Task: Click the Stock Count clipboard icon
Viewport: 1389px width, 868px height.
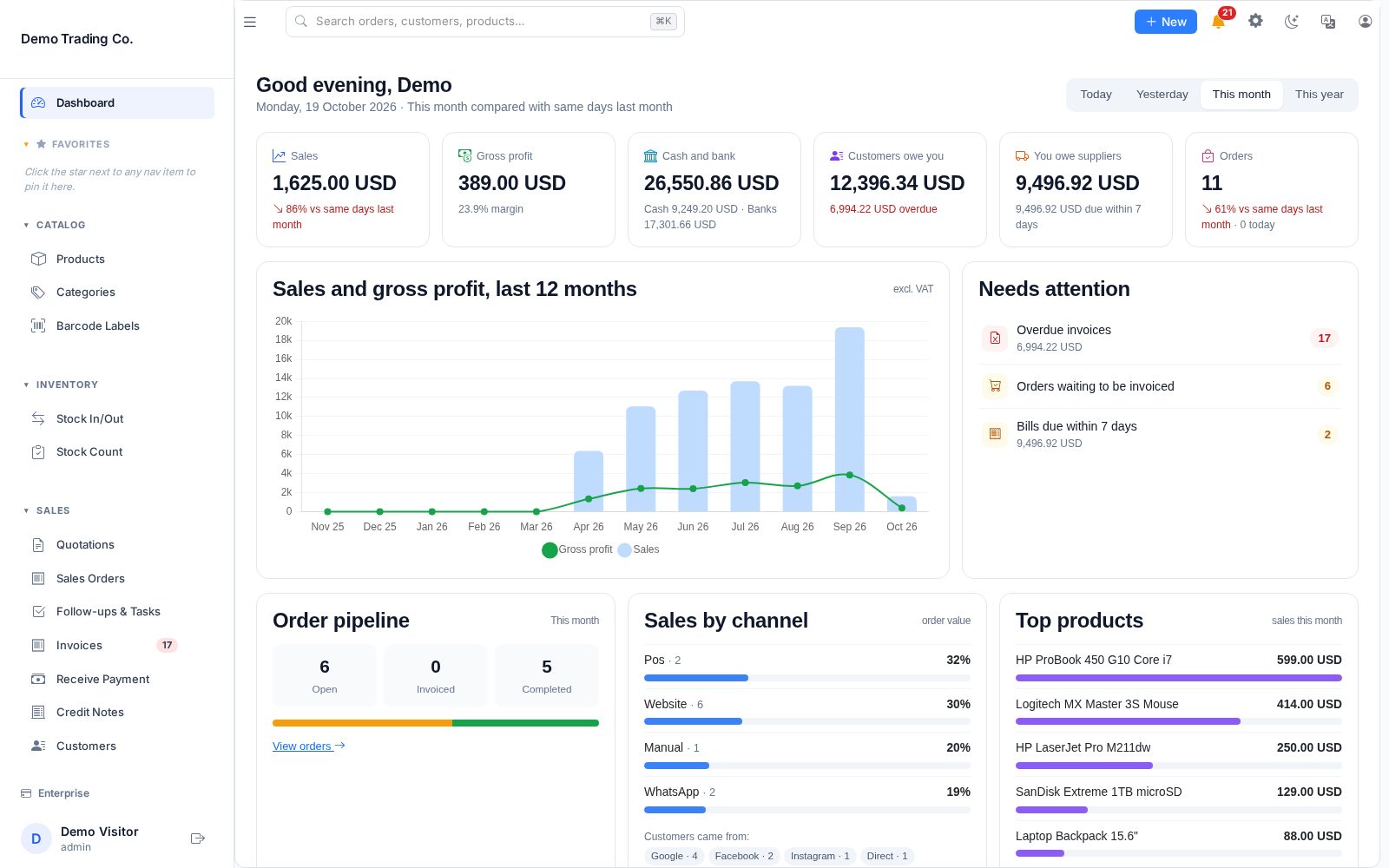Action: point(38,452)
